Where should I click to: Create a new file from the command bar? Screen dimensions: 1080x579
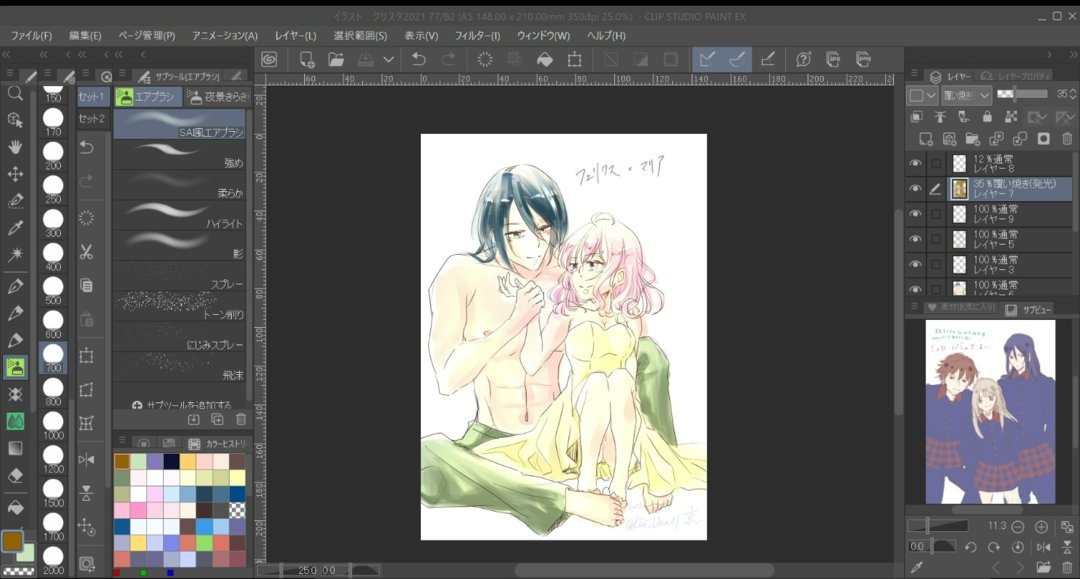point(307,60)
